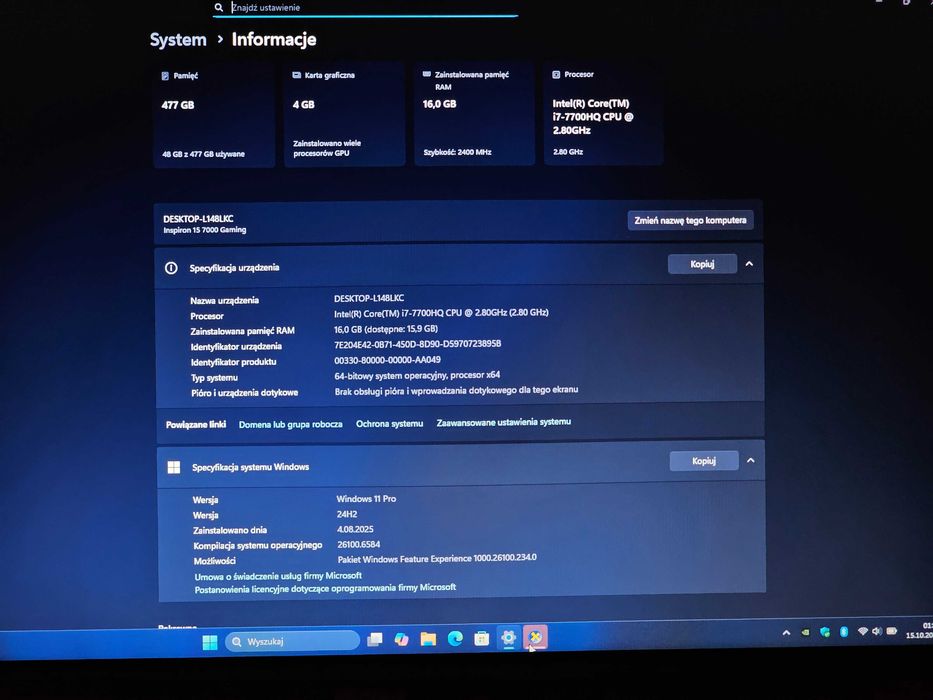Copy Windows specification with Kopiuj

[704, 461]
